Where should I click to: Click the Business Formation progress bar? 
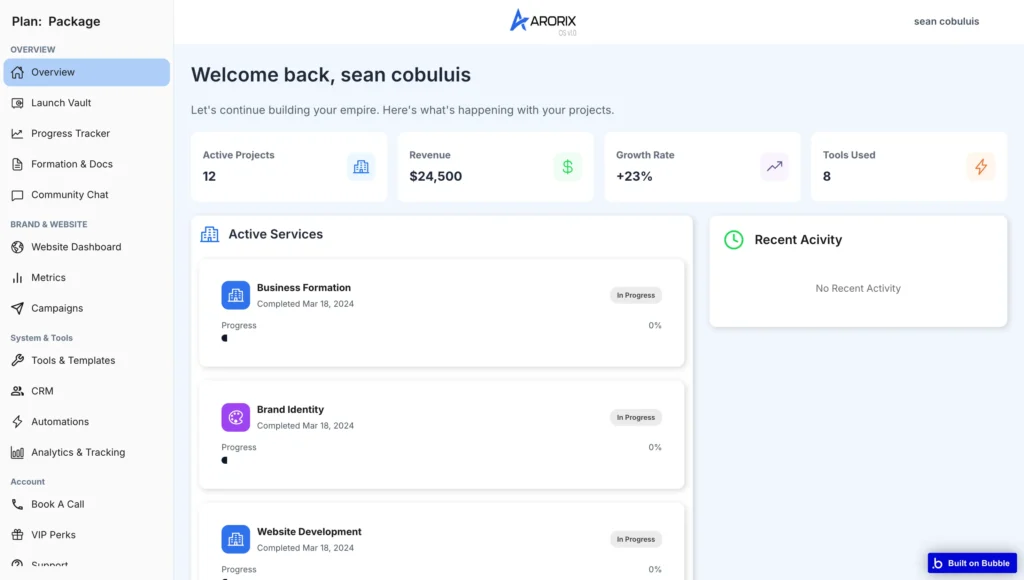441,338
